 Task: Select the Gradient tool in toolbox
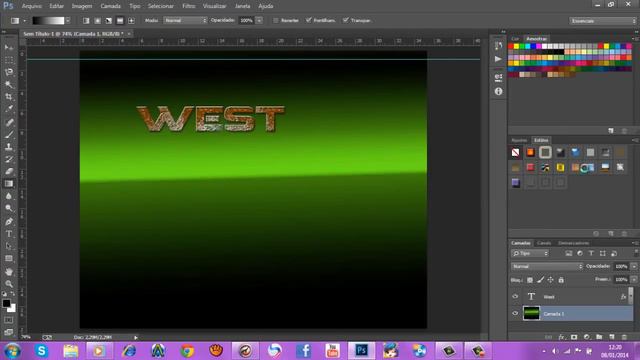pos(9,184)
